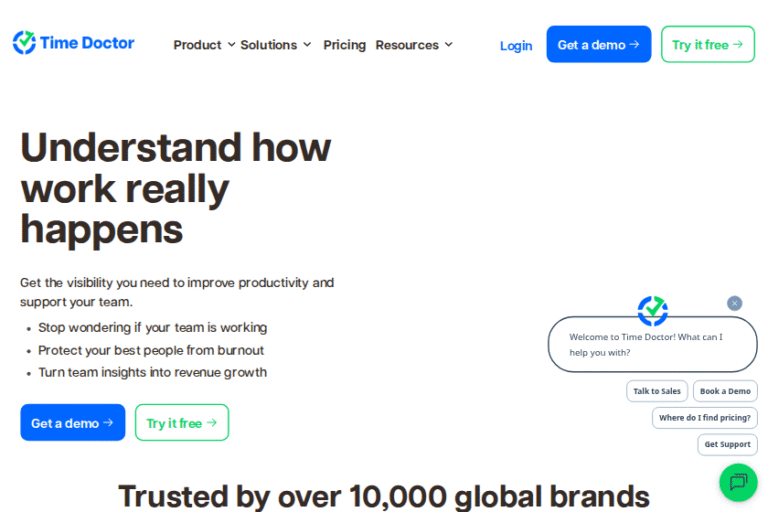Click the Time Doctor logo
The height and width of the screenshot is (512, 768).
point(74,43)
